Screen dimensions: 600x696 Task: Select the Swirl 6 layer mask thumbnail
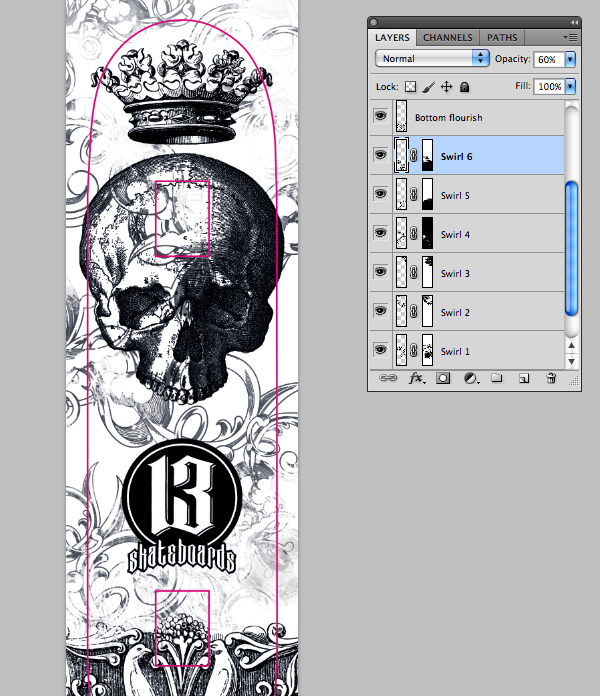pos(427,155)
